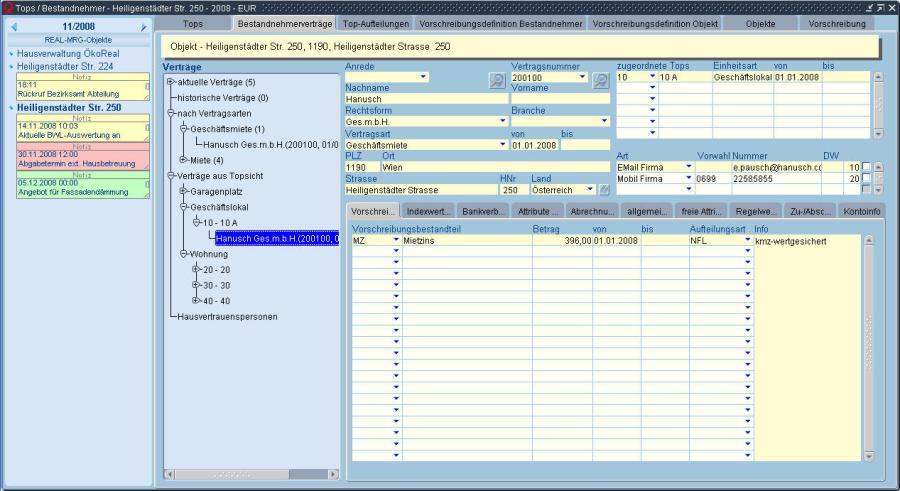Open Land Österreich dropdown
The image size is (900, 491).
pyautogui.click(x=590, y=190)
